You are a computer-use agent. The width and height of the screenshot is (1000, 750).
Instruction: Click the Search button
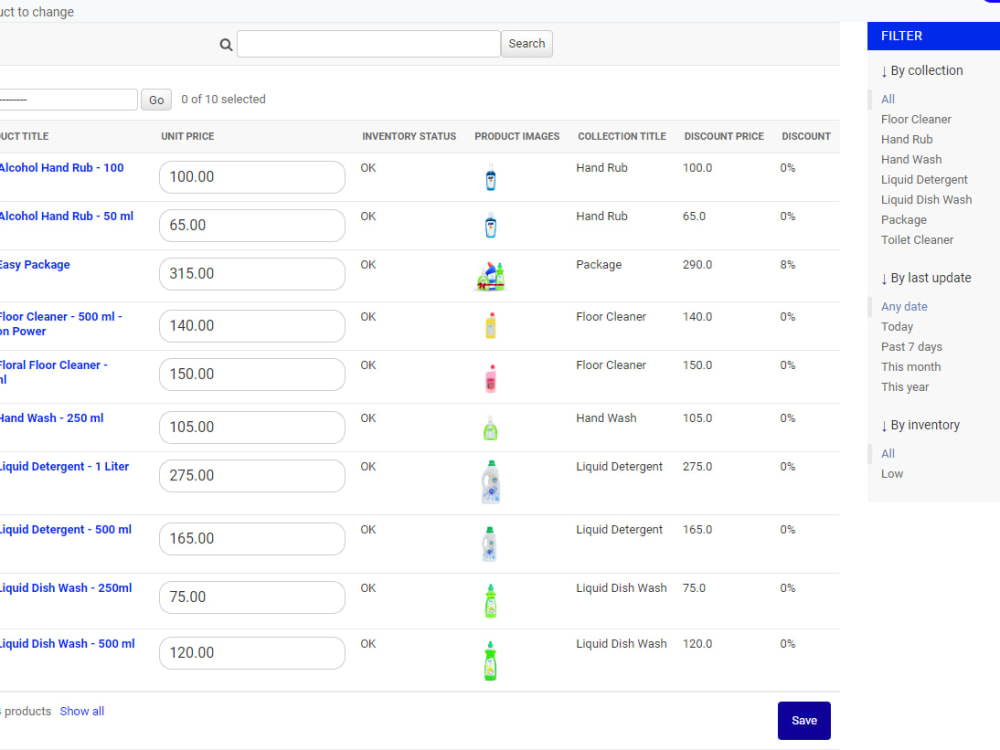(x=527, y=44)
